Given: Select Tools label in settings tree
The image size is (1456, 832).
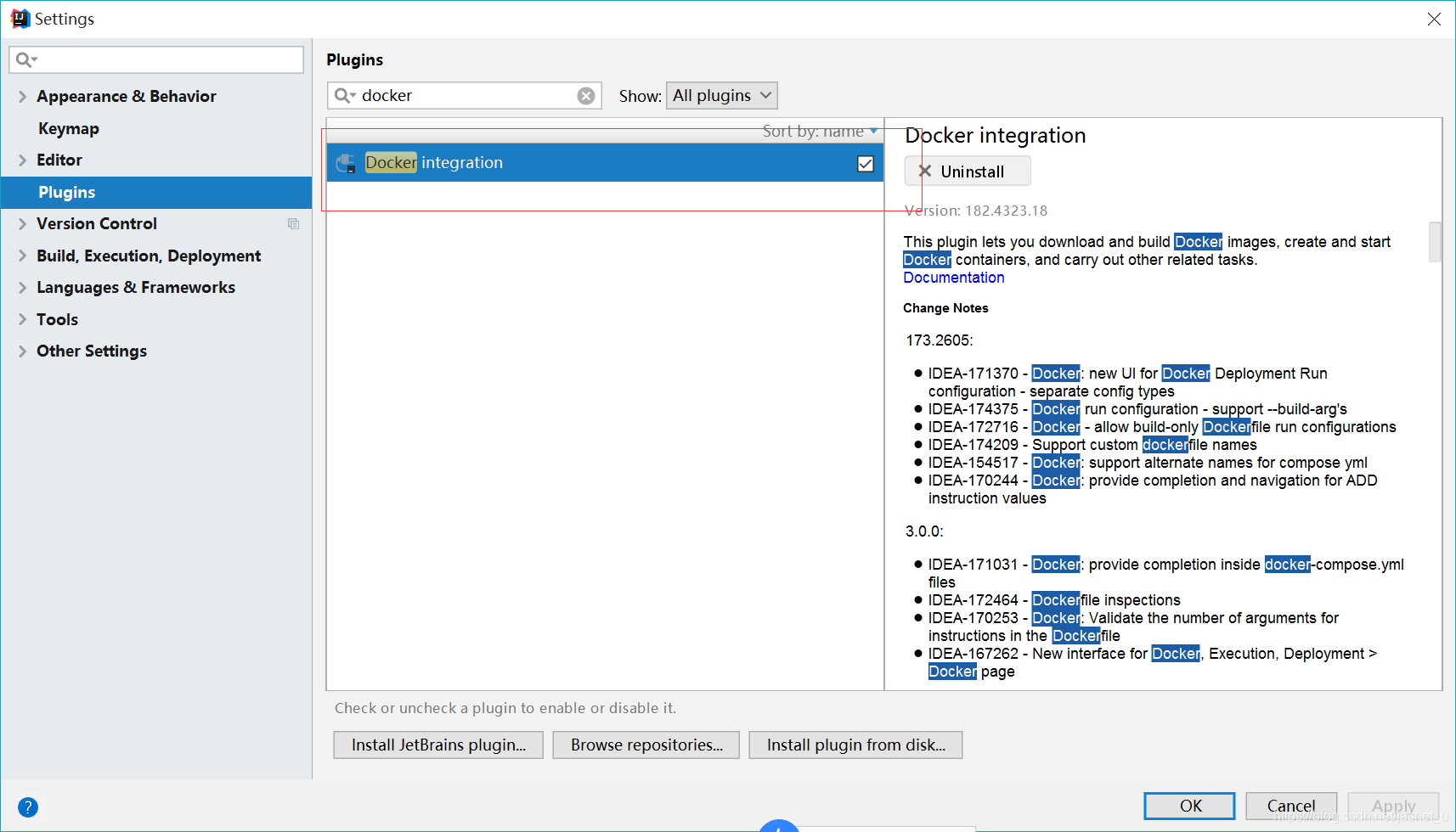Looking at the screenshot, I should (57, 319).
